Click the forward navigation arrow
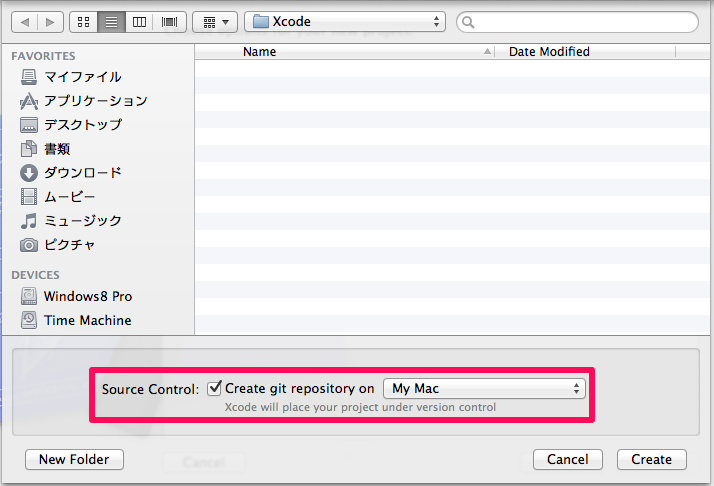 click(50, 21)
